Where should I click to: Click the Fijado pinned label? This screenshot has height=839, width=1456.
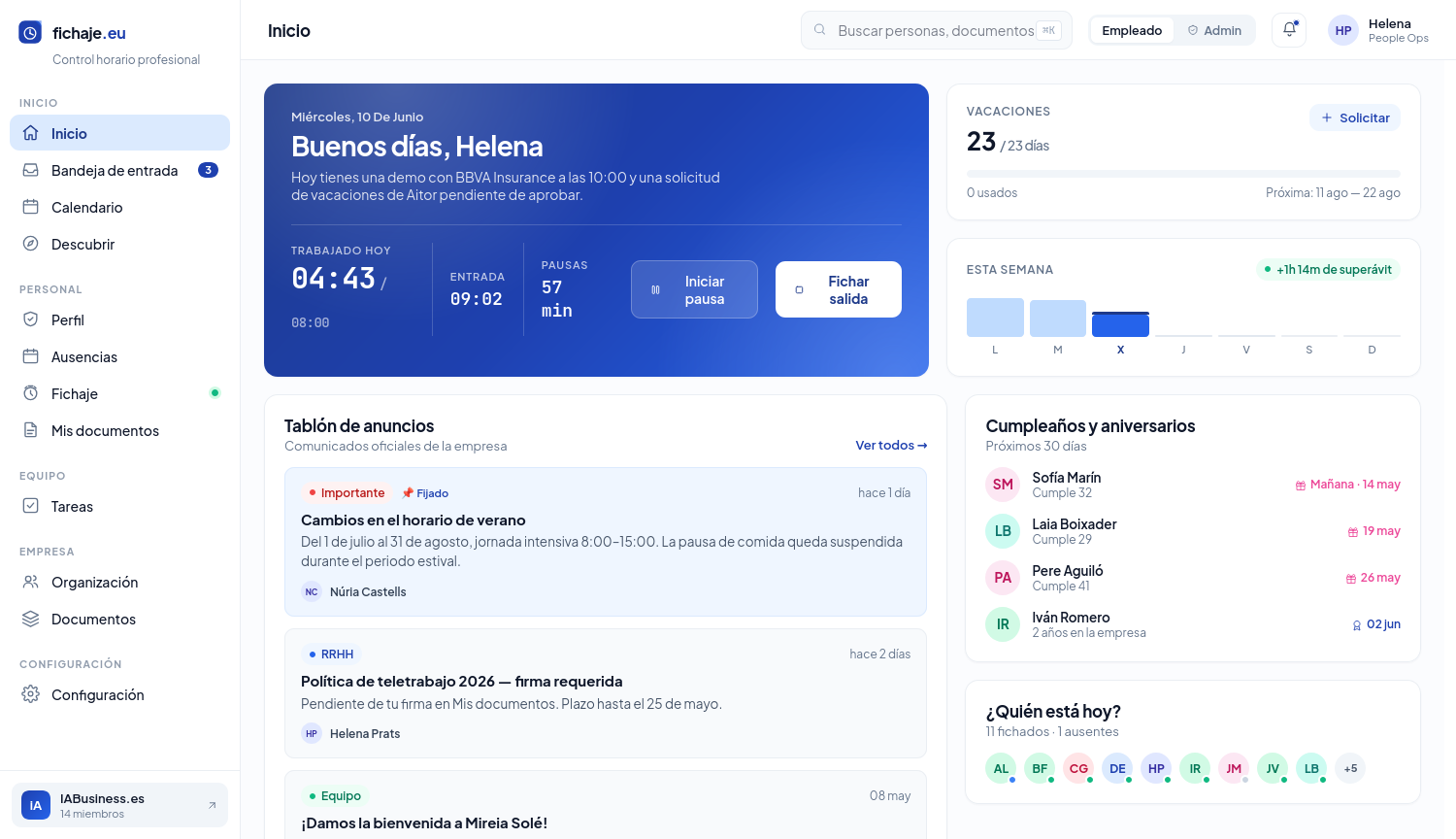tap(425, 493)
